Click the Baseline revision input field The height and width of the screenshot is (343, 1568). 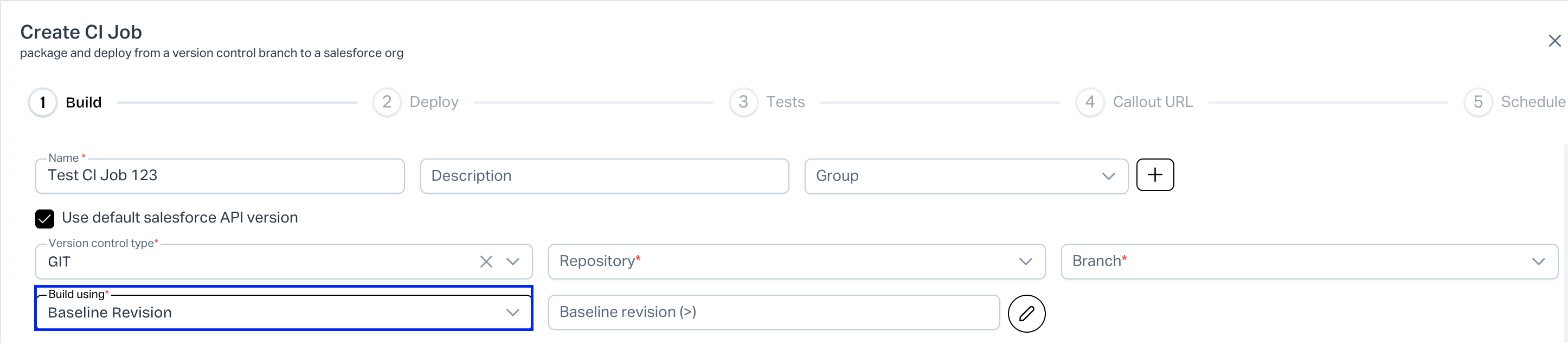773,313
